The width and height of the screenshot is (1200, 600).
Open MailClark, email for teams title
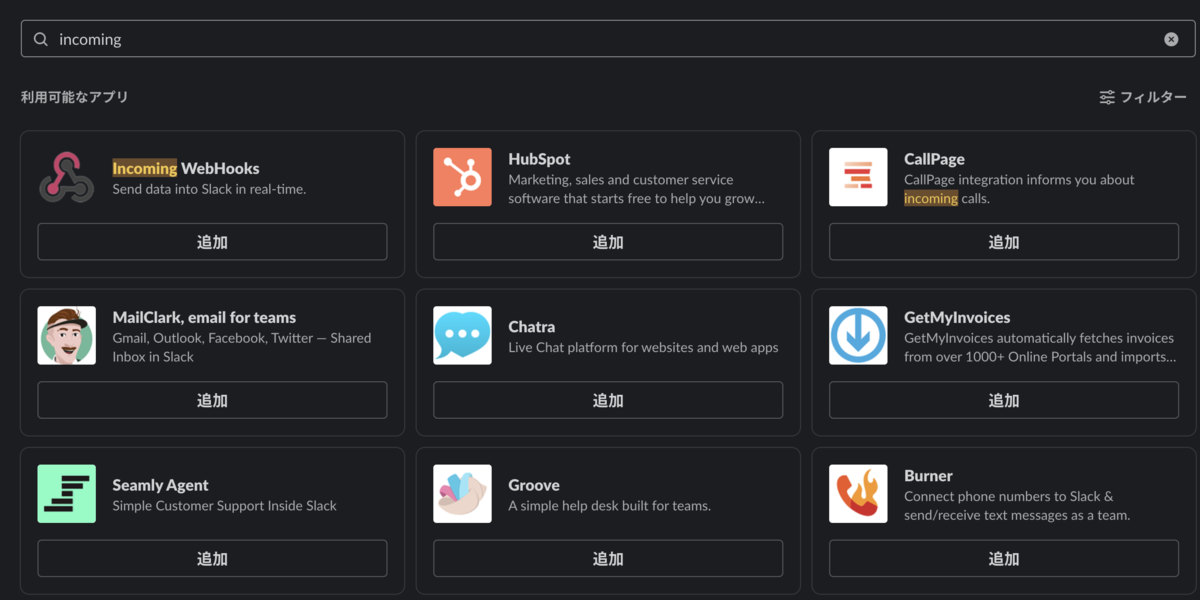point(204,317)
